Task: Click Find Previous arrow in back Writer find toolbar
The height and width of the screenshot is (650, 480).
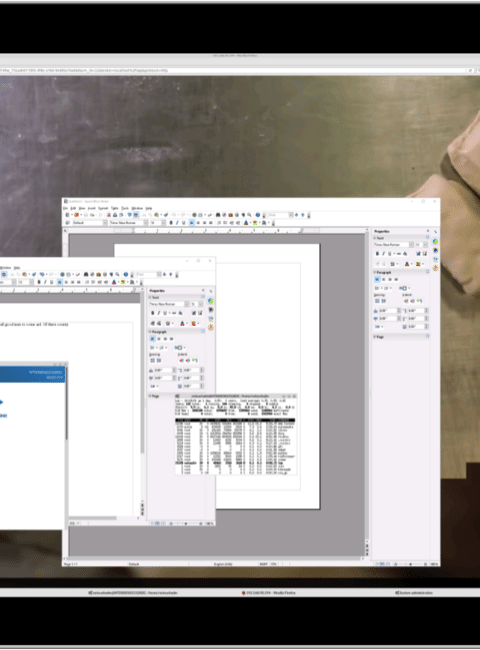Action: point(303,215)
